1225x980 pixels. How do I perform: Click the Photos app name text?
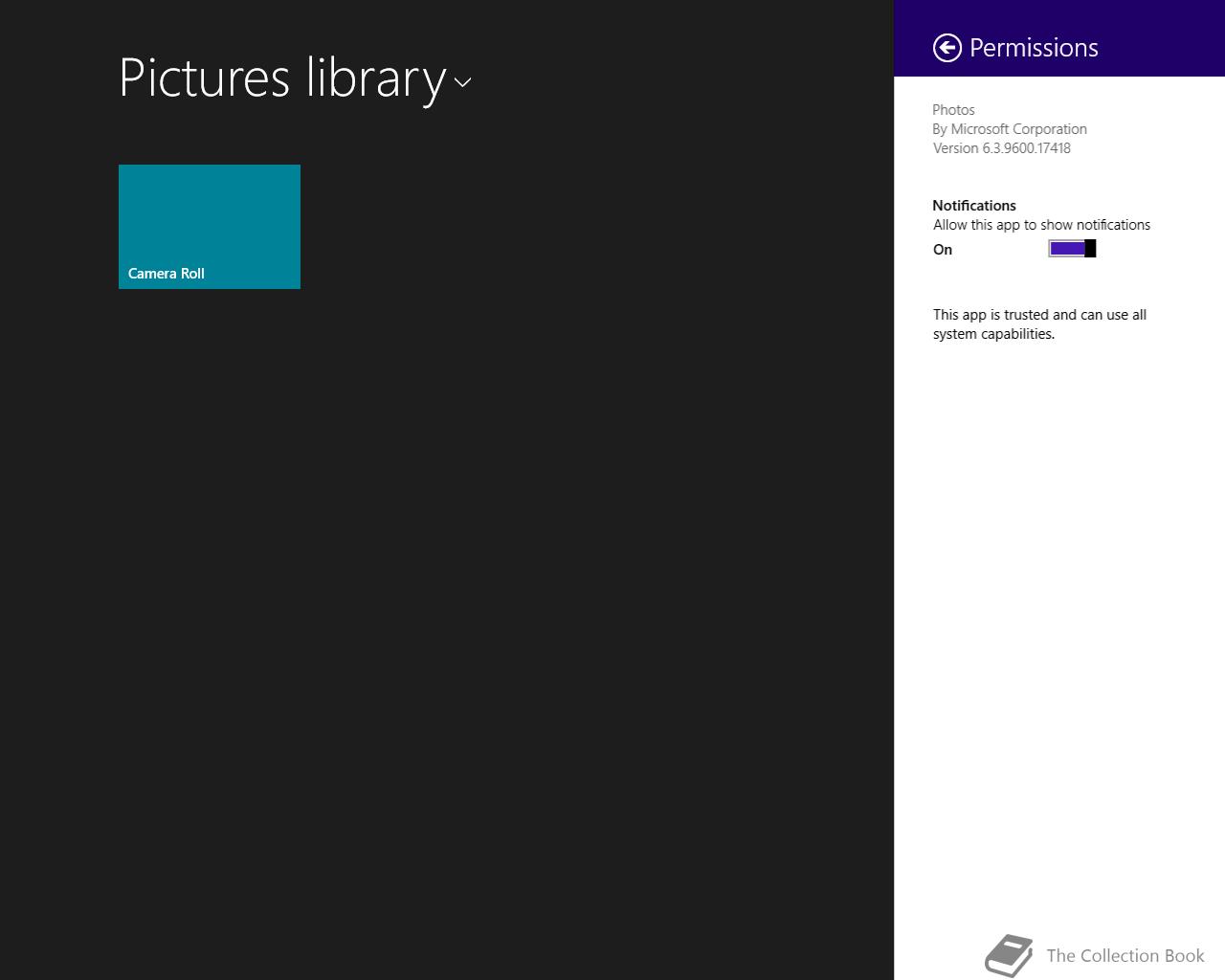(x=953, y=110)
